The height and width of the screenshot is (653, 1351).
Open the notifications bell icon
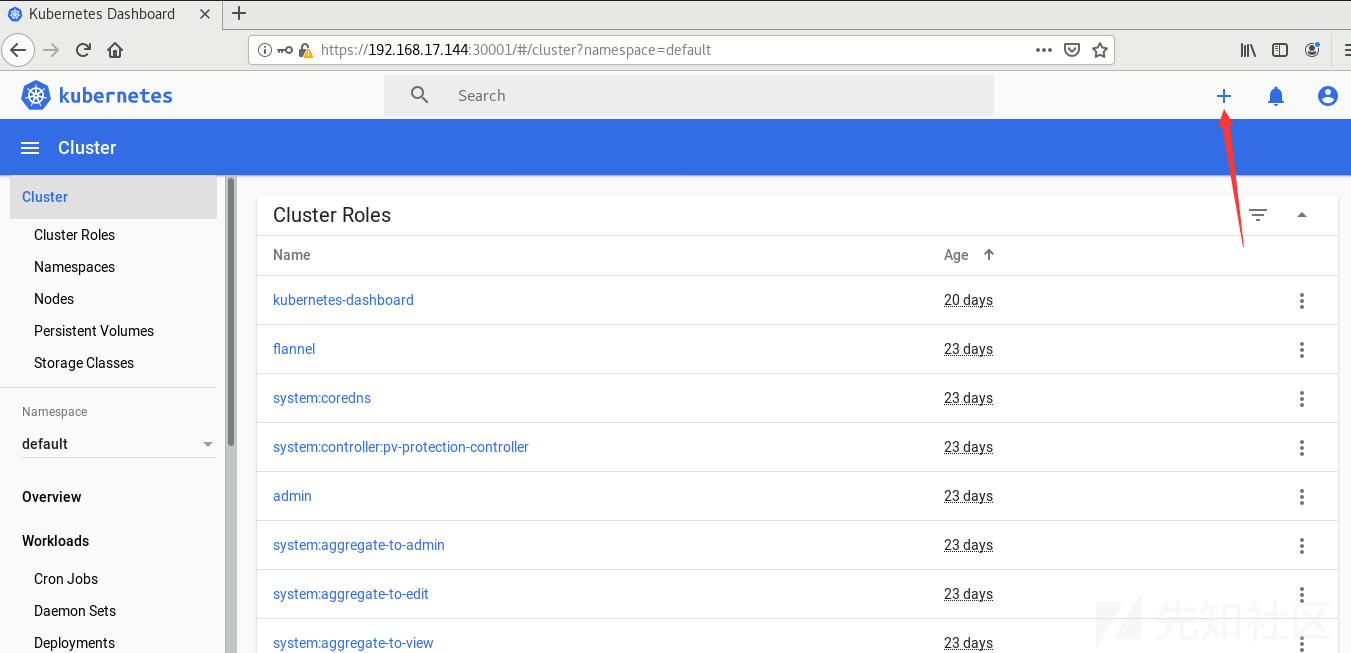click(1276, 96)
